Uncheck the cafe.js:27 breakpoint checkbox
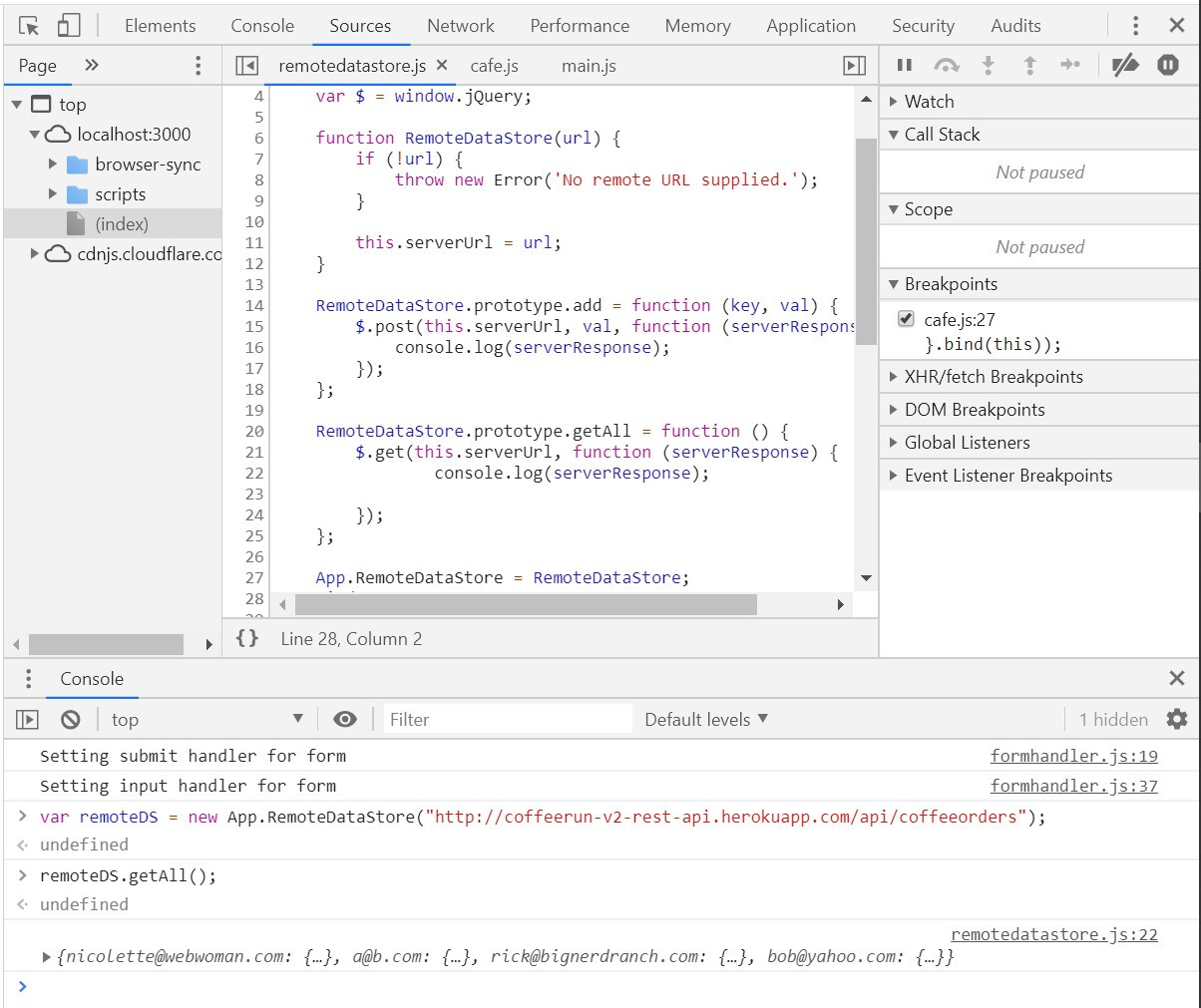Viewport: 1201px width, 1008px height. pyautogui.click(x=906, y=319)
